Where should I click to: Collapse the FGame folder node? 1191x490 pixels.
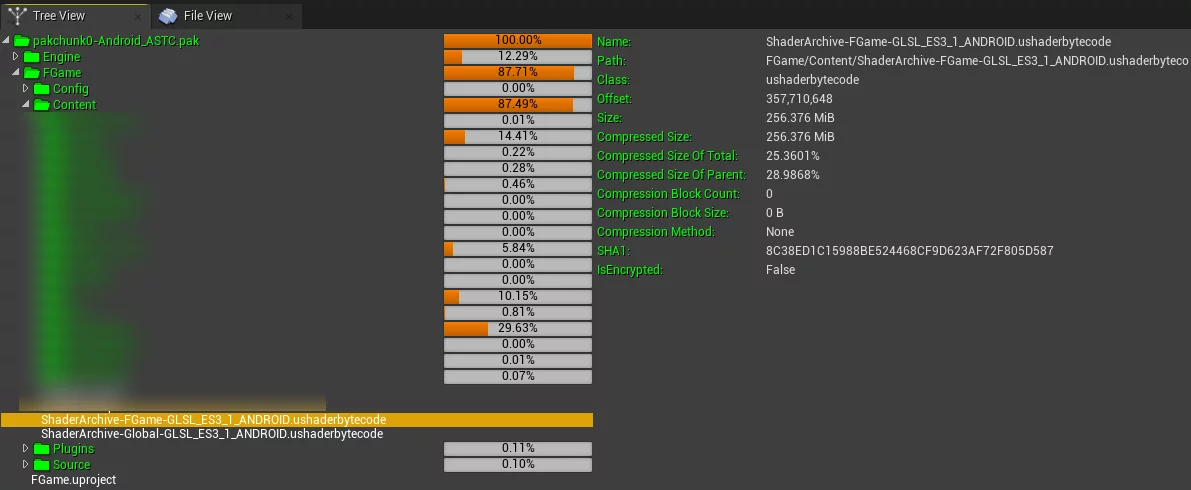pos(16,73)
